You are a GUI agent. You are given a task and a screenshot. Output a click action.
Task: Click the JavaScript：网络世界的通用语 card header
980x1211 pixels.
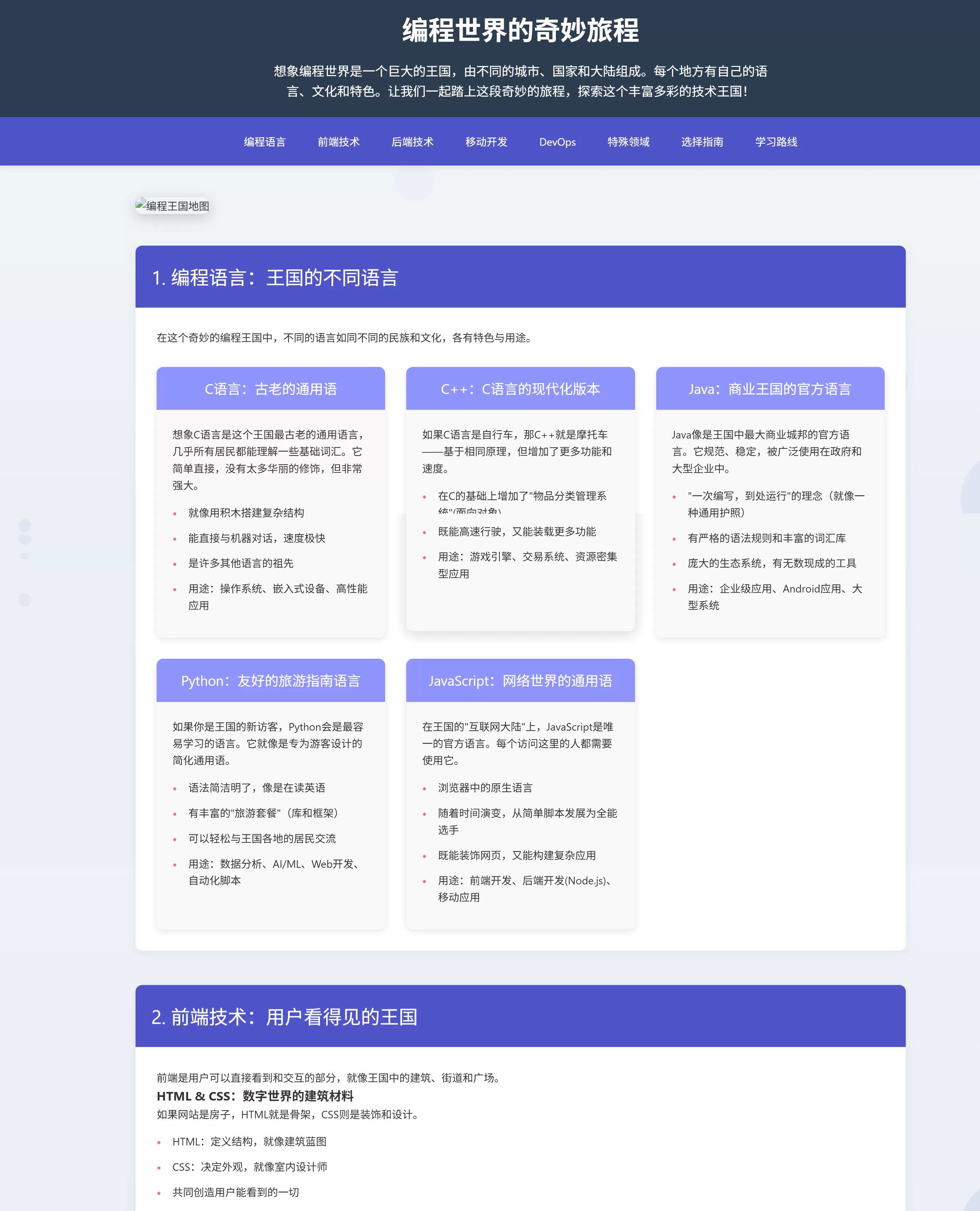(520, 681)
